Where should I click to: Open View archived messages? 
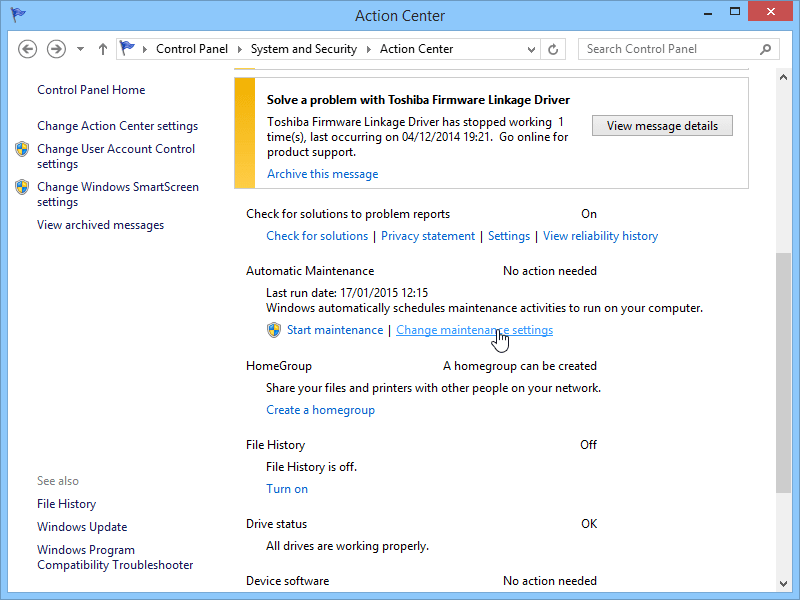(x=101, y=225)
